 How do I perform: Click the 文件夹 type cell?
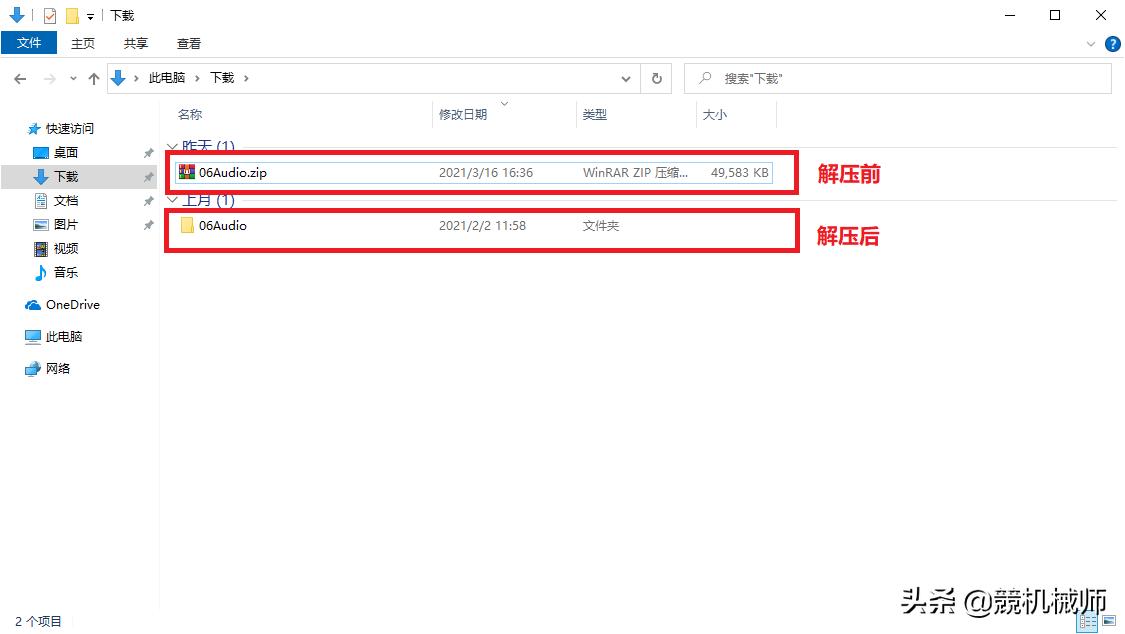(601, 225)
